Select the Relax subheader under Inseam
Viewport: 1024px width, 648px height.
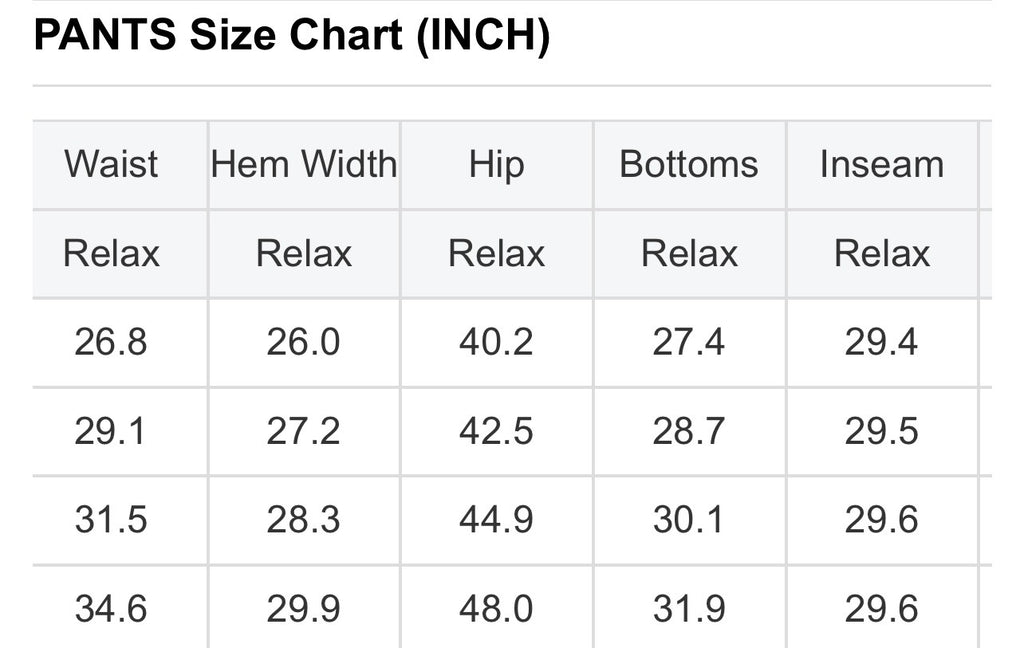[882, 253]
